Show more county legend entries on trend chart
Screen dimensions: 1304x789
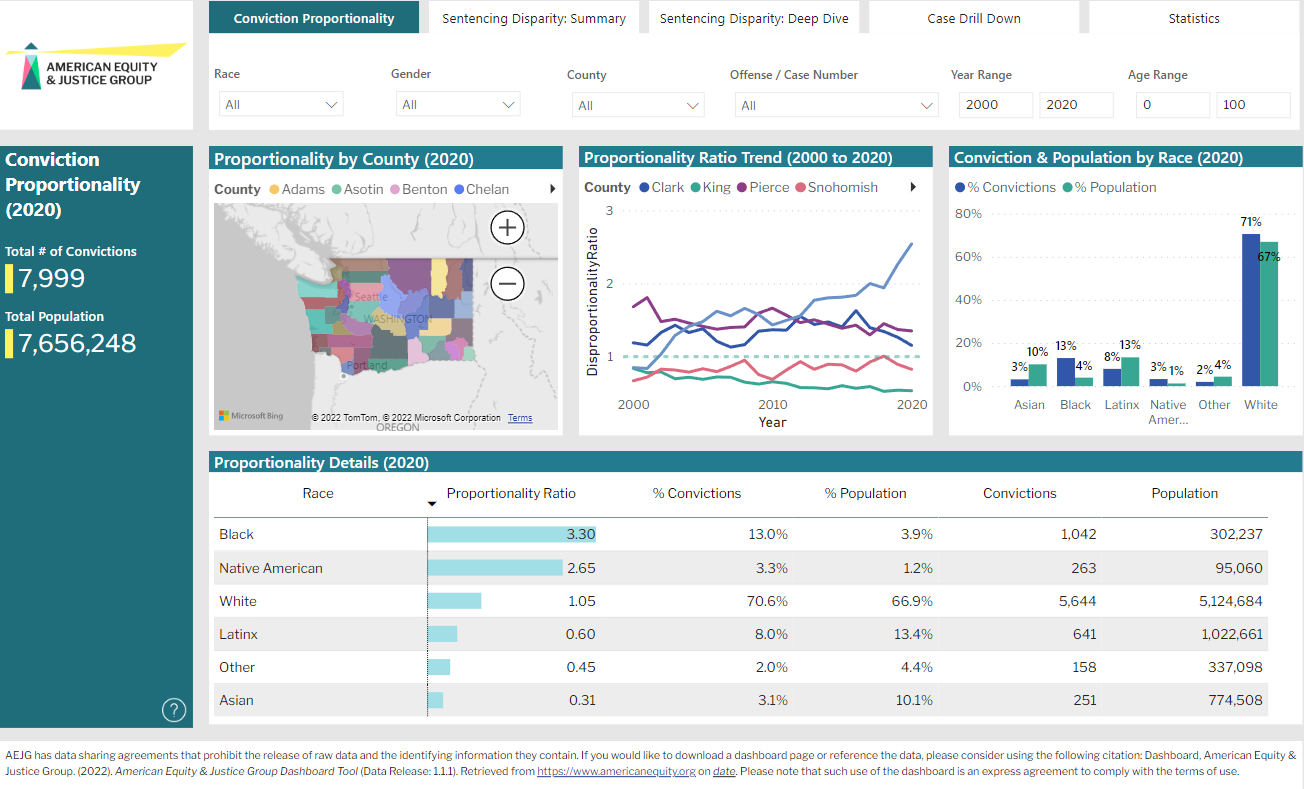[913, 187]
